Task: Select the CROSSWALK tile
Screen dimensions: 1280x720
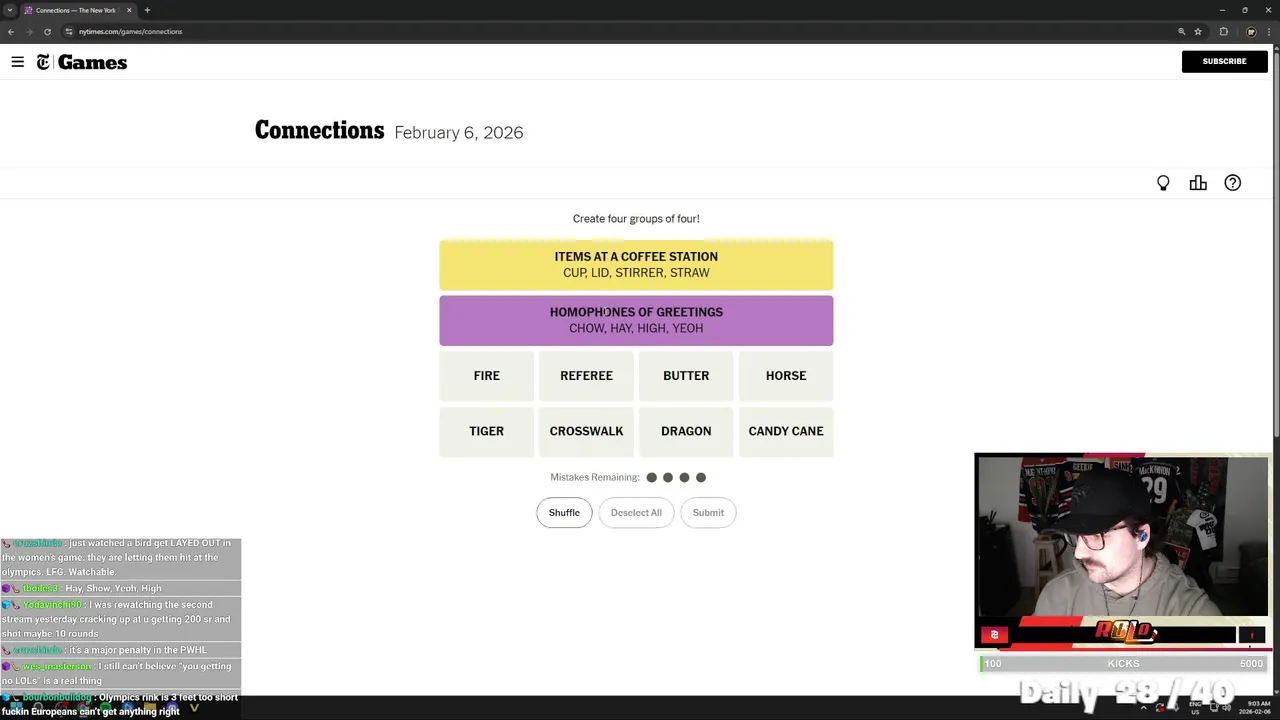Action: 586,431
